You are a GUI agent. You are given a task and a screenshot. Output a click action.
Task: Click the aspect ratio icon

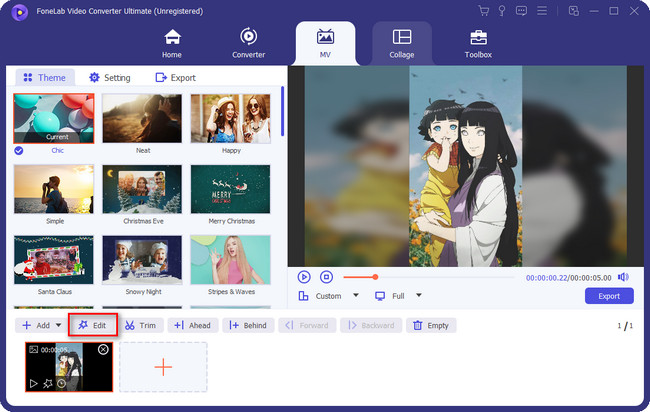click(x=303, y=296)
